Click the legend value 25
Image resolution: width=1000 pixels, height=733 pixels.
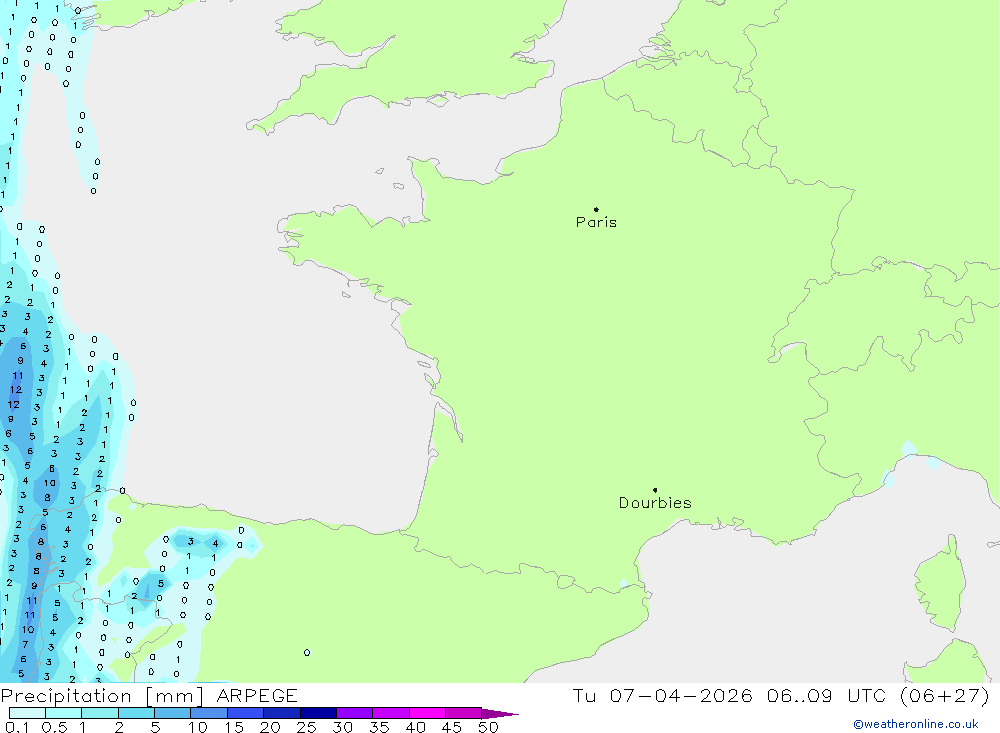[x=306, y=727]
